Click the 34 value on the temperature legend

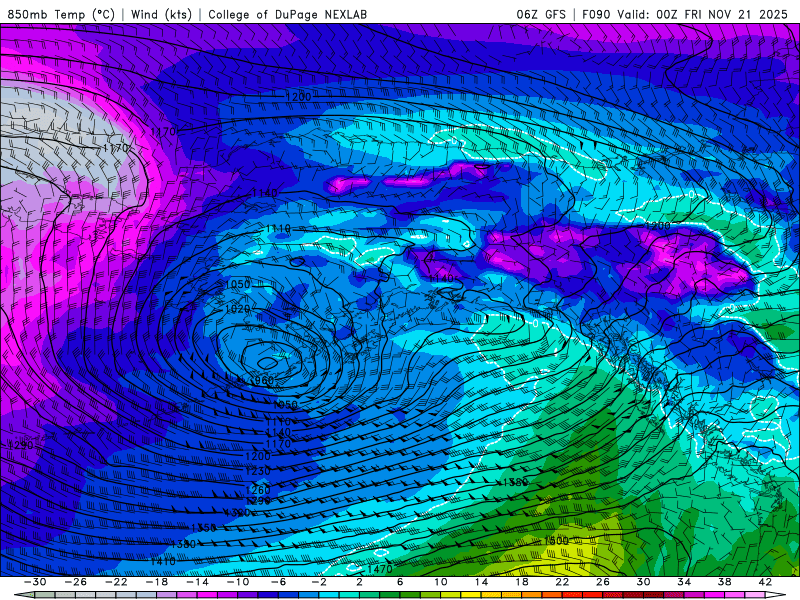click(x=684, y=582)
